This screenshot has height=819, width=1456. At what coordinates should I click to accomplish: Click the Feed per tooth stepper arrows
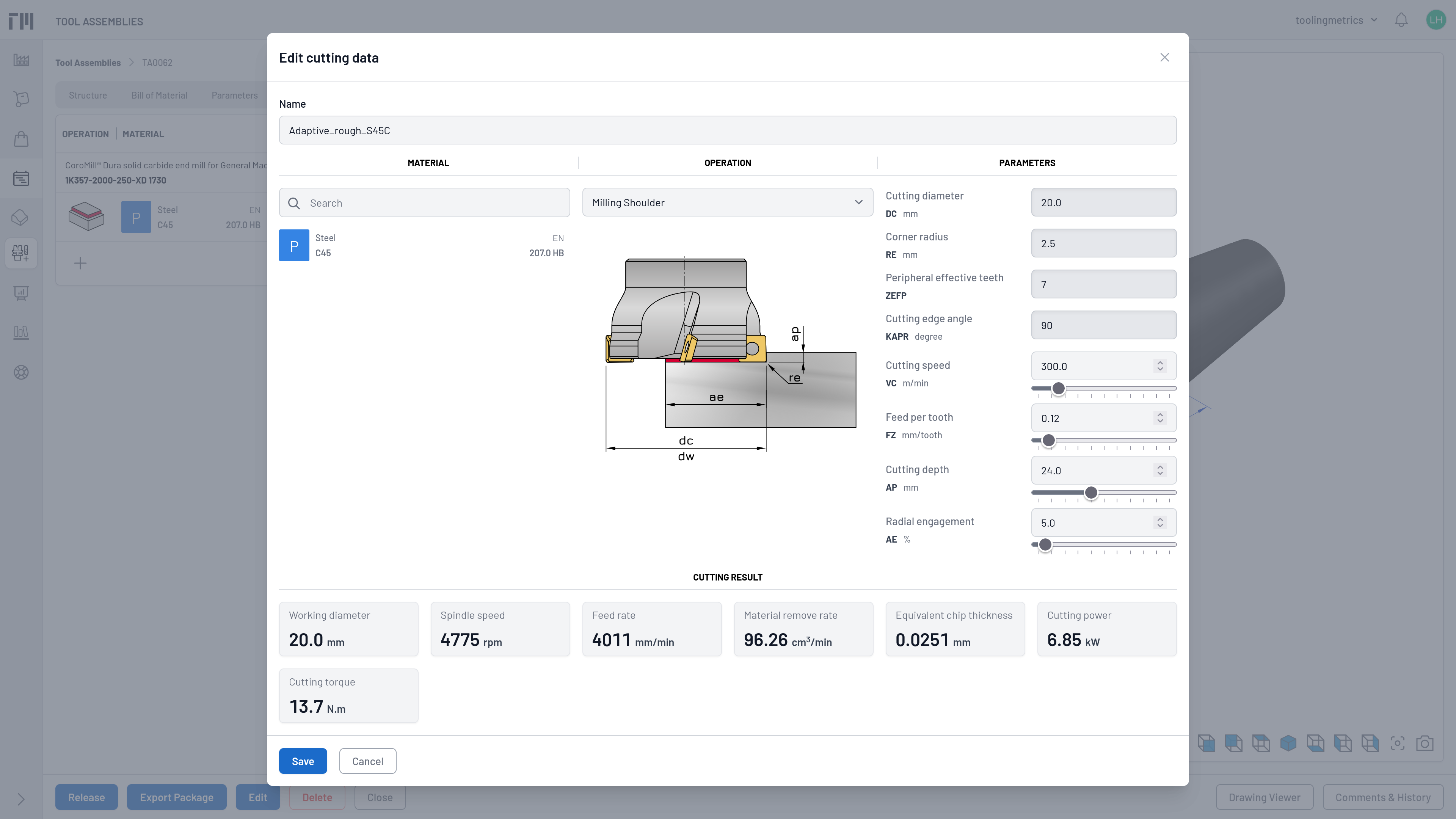(x=1160, y=418)
